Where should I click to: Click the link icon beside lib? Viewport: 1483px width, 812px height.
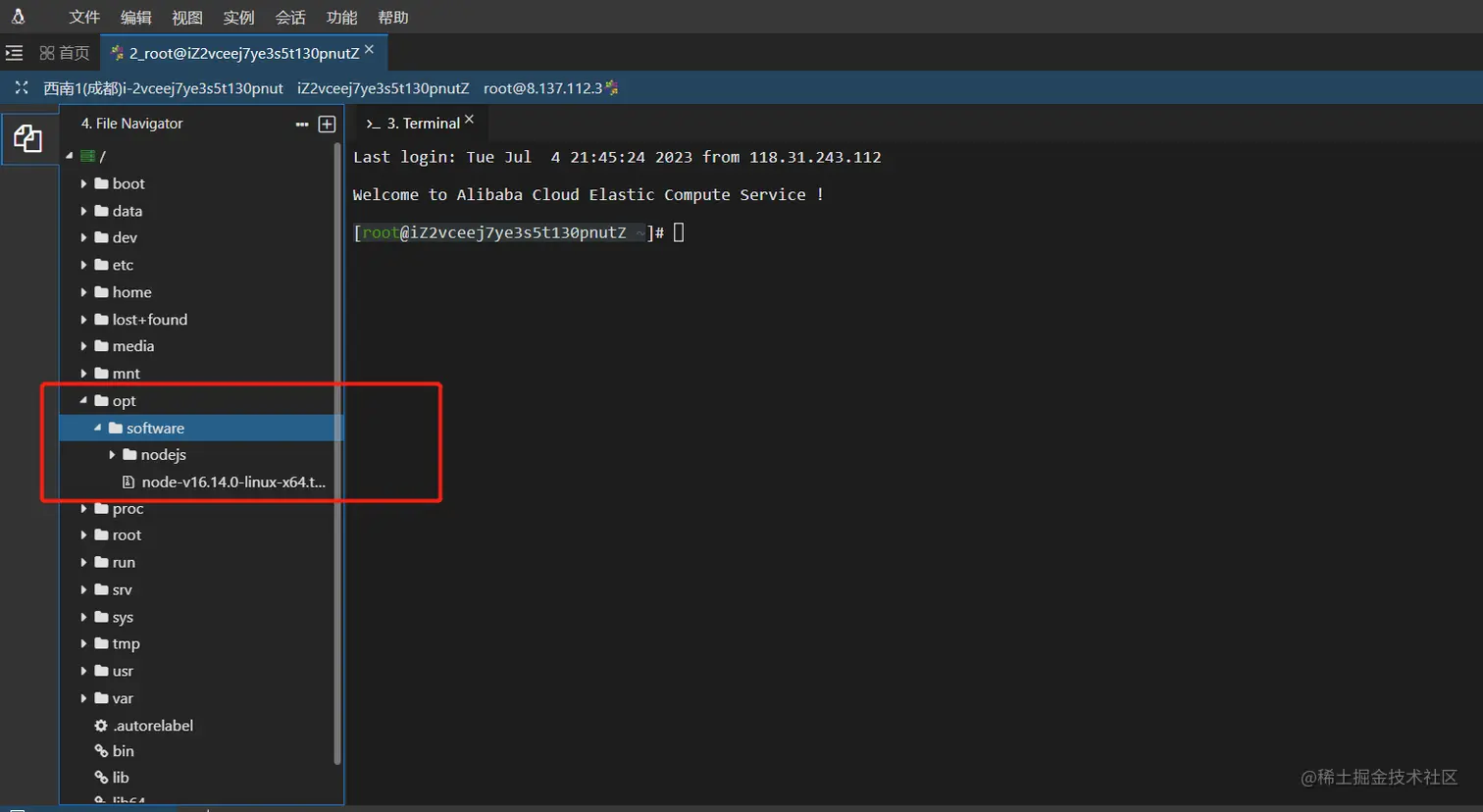click(101, 778)
